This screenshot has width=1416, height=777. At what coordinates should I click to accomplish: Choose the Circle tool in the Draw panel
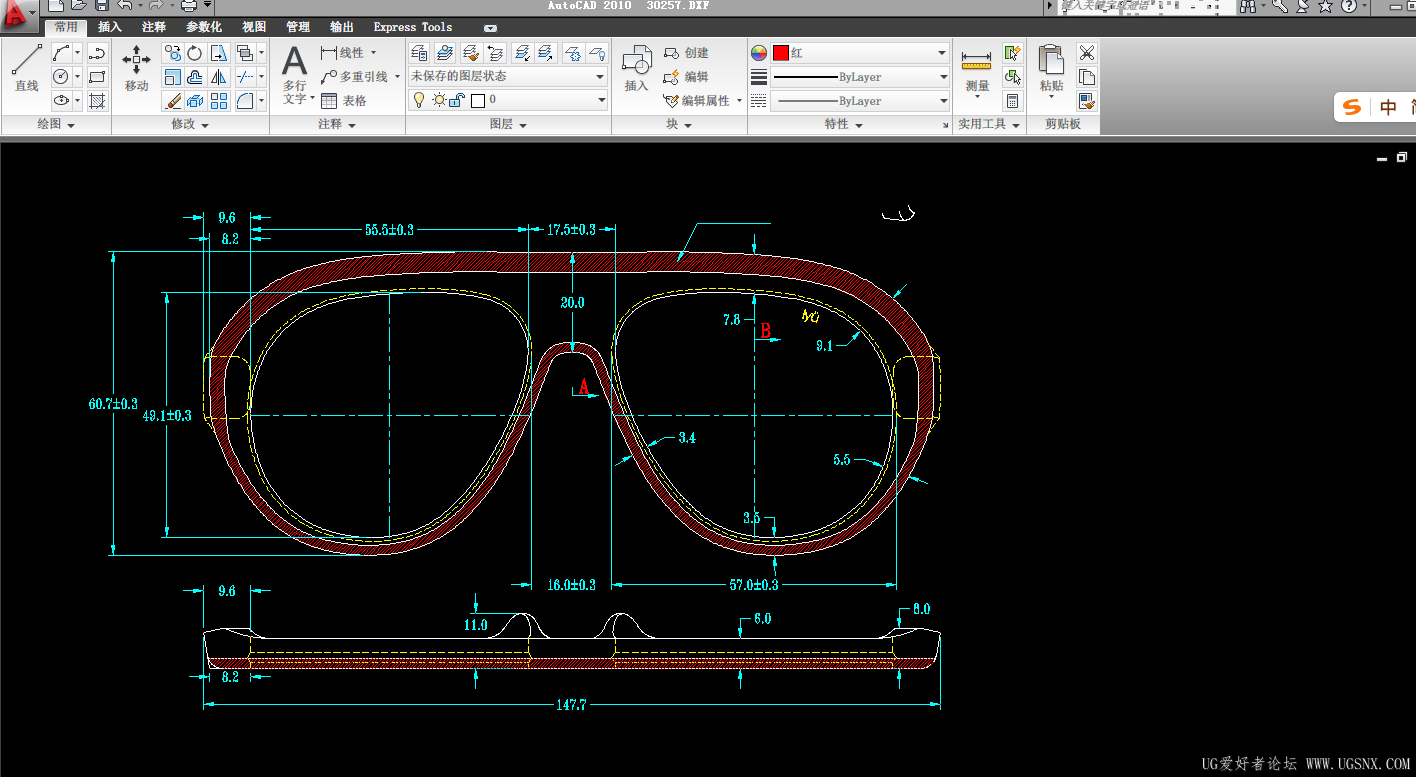pyautogui.click(x=61, y=77)
